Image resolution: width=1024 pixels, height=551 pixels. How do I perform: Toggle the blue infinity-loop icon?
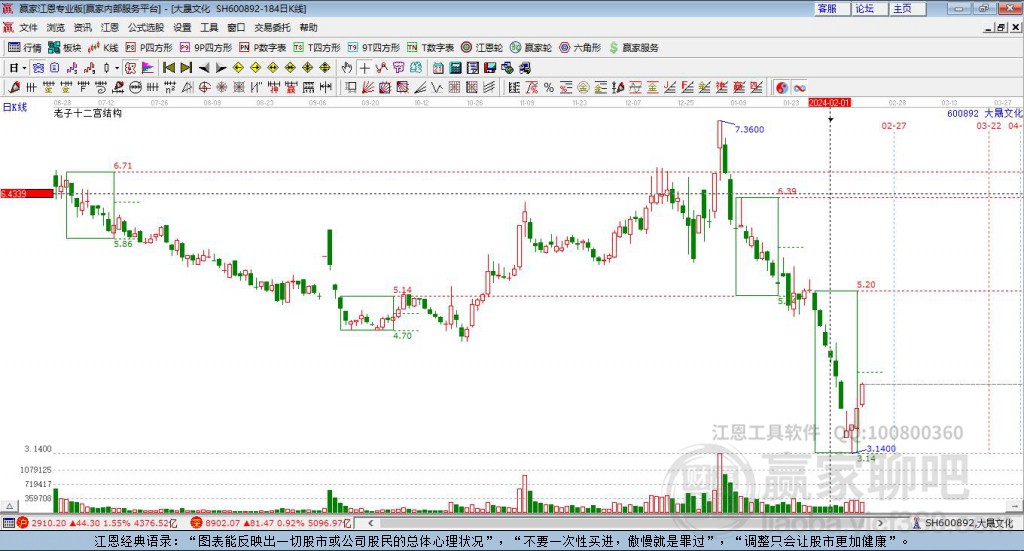(799, 87)
